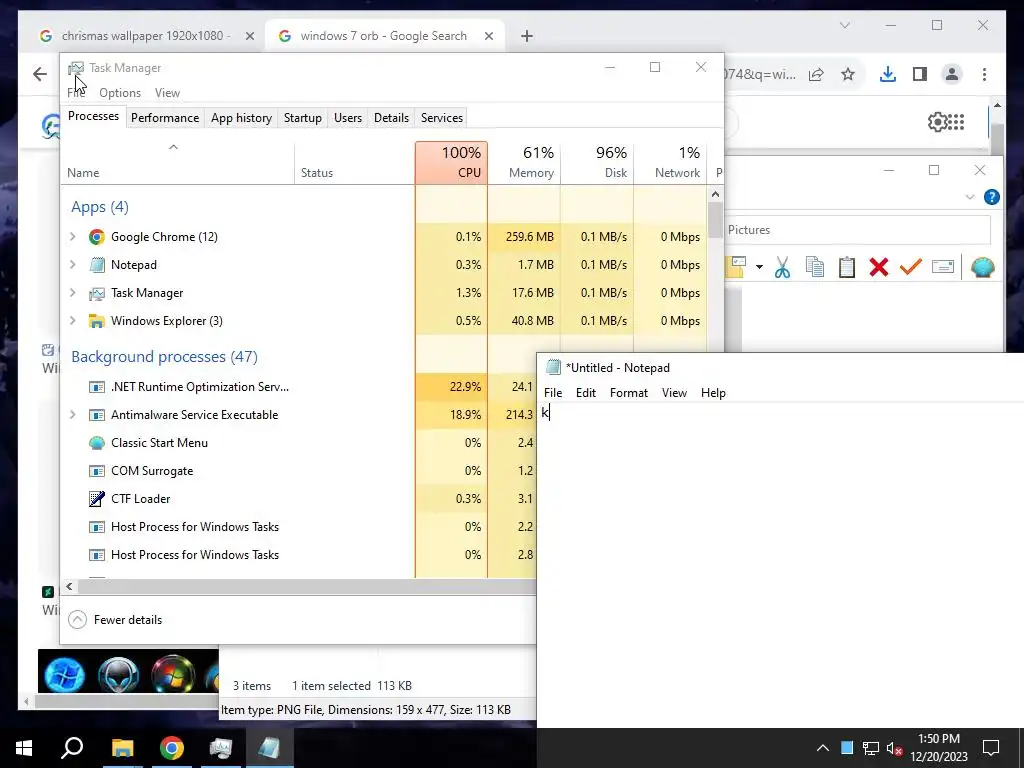Click the Pictures search field in Explorer
The image size is (1024, 768).
[857, 230]
